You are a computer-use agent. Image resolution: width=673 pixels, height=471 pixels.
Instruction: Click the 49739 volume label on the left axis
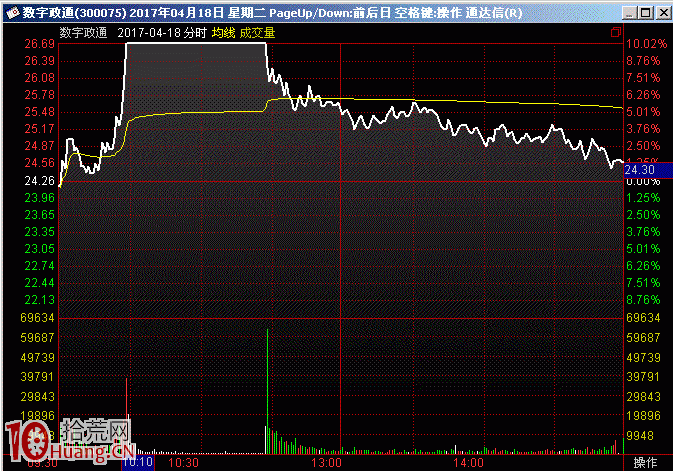(x=38, y=357)
